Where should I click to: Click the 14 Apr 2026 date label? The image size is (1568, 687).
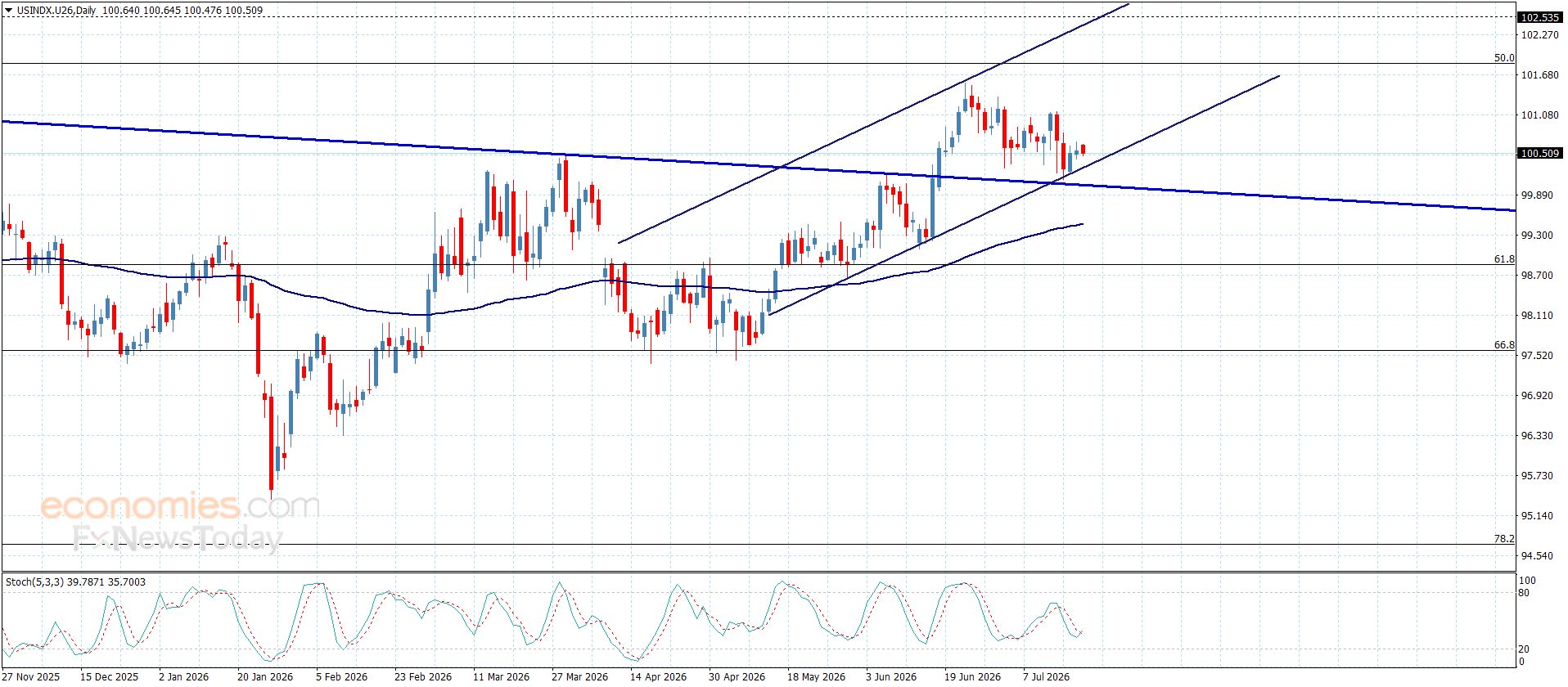tap(658, 676)
